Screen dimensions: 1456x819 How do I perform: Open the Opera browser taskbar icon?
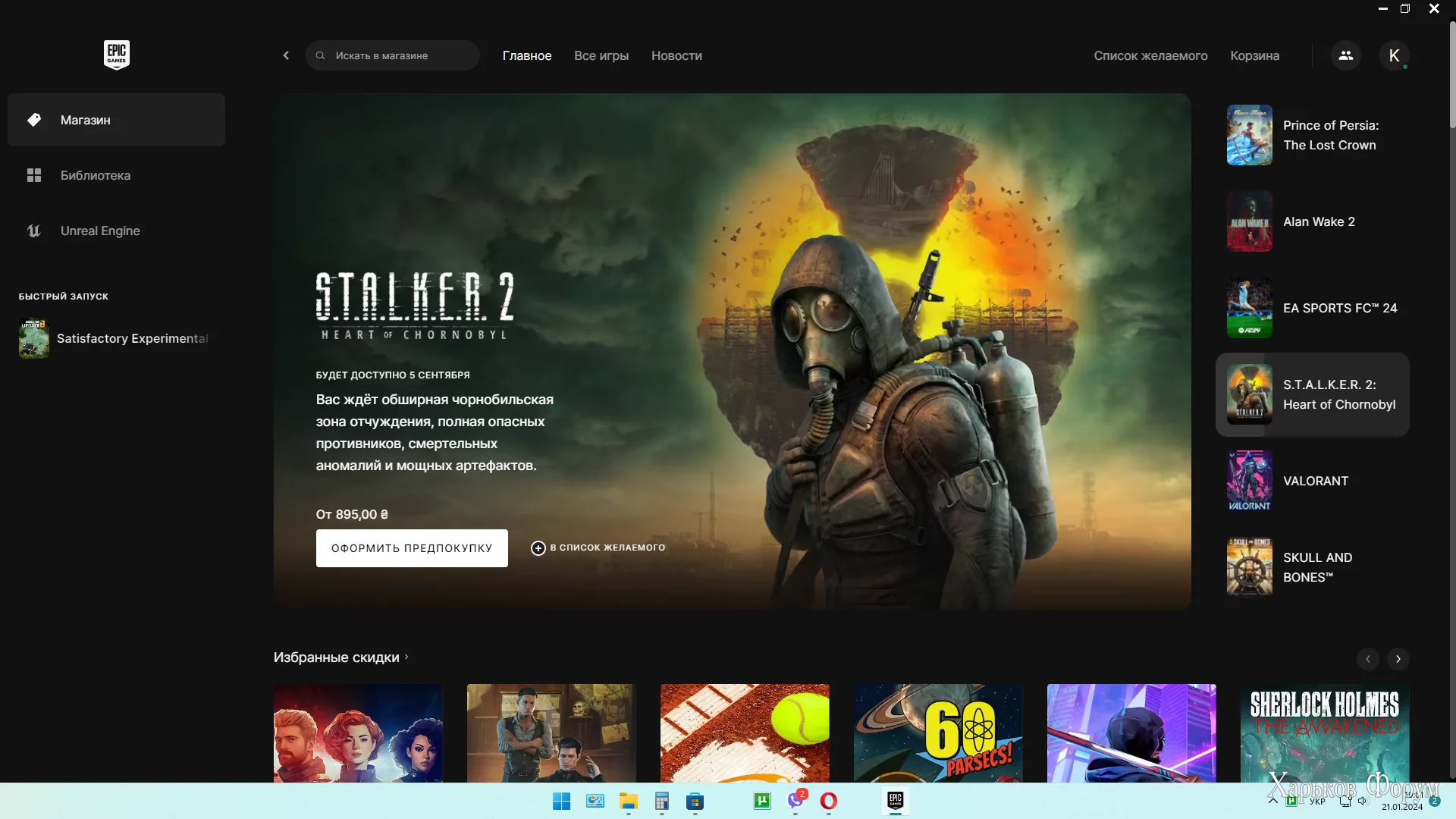click(828, 801)
